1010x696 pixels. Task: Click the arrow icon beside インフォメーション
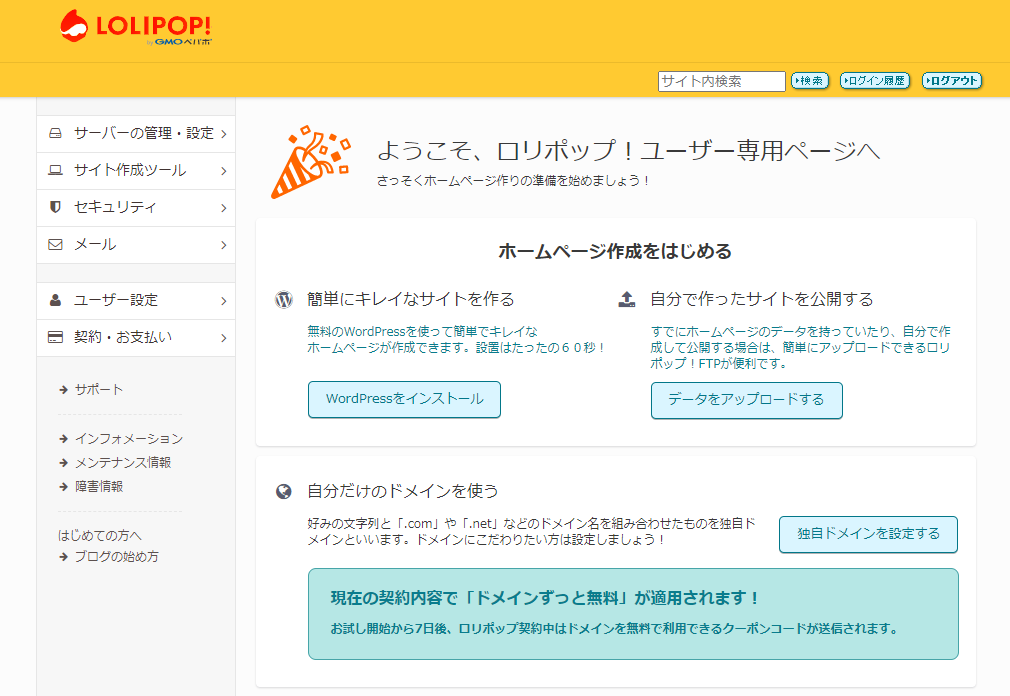(x=63, y=439)
